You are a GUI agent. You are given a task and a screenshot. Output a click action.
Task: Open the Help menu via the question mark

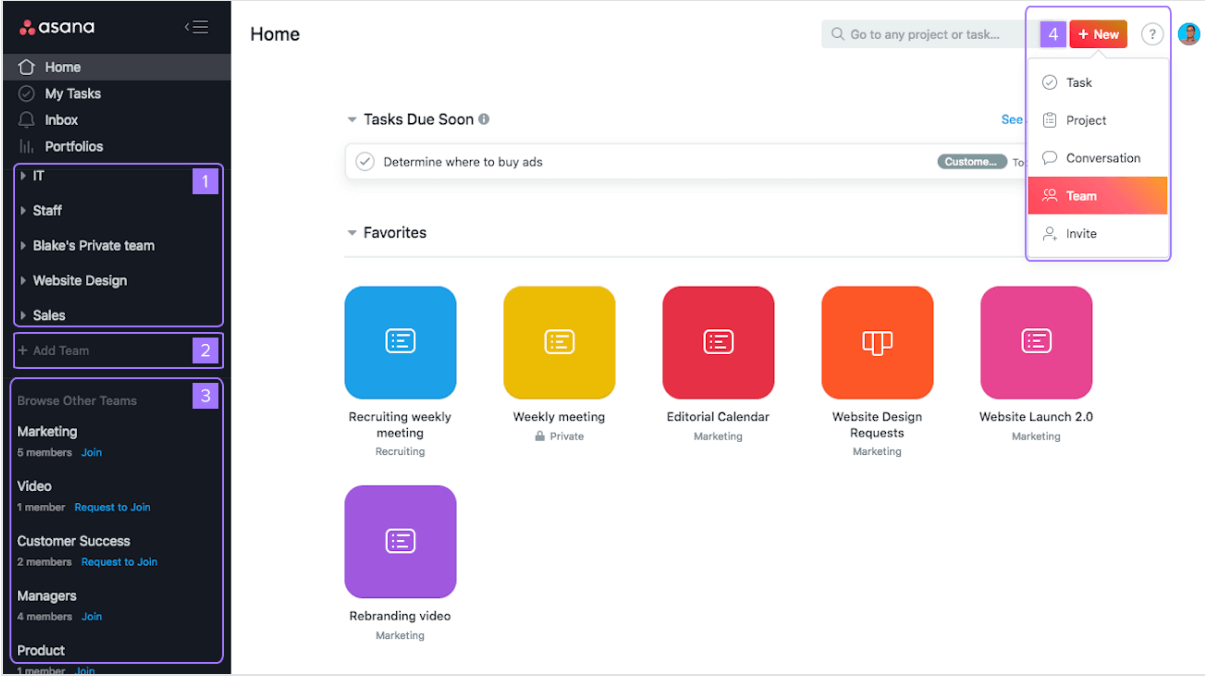point(1152,33)
